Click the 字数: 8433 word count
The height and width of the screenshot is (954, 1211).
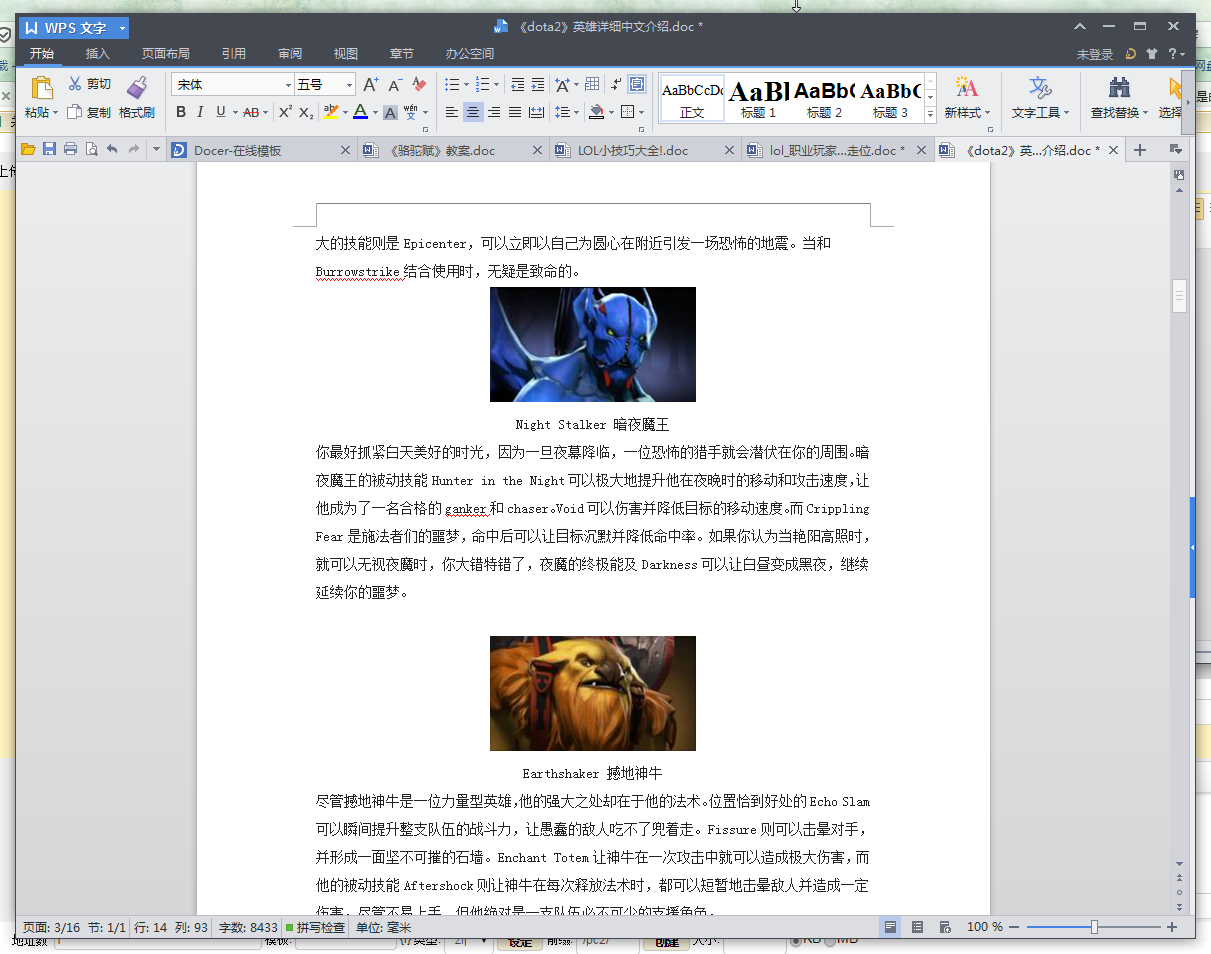[248, 927]
